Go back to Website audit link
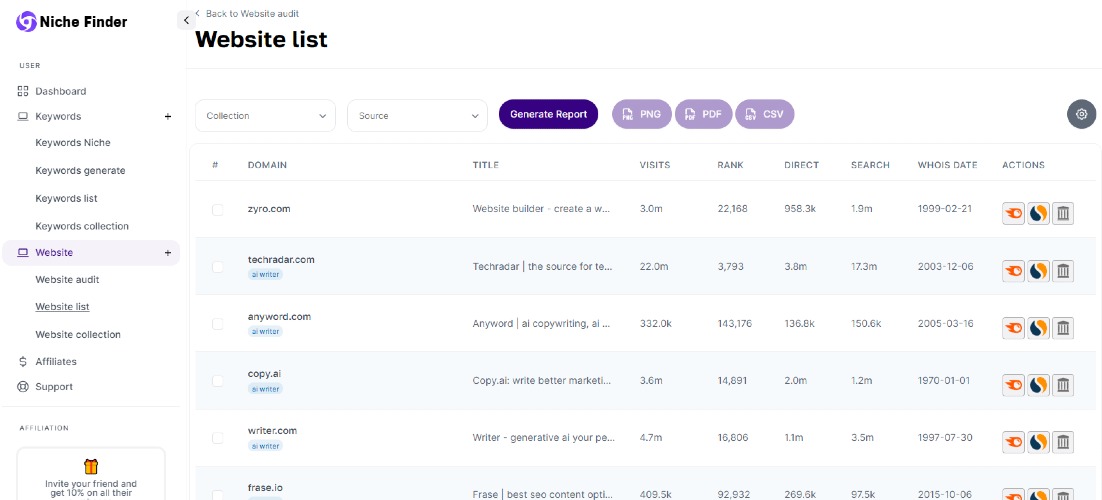The image size is (1102, 500). tap(247, 13)
